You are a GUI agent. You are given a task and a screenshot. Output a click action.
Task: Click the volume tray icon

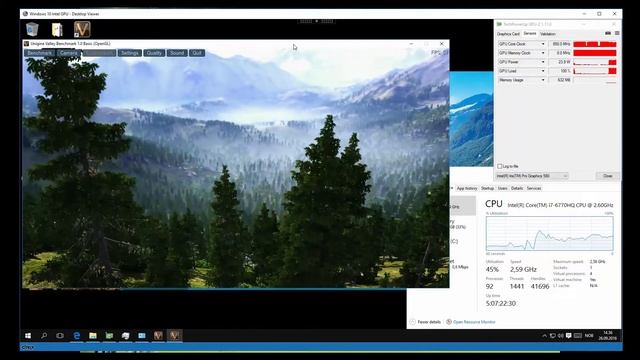click(560, 336)
